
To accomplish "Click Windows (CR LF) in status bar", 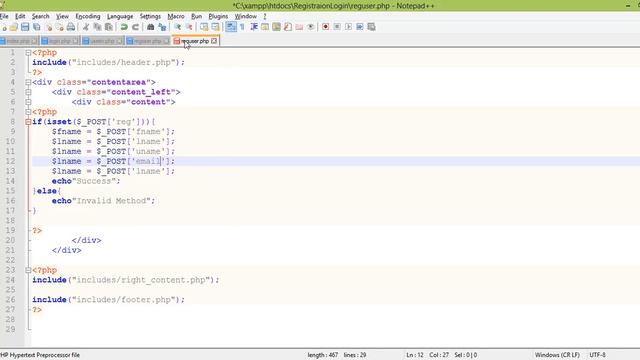I will (x=557, y=355).
